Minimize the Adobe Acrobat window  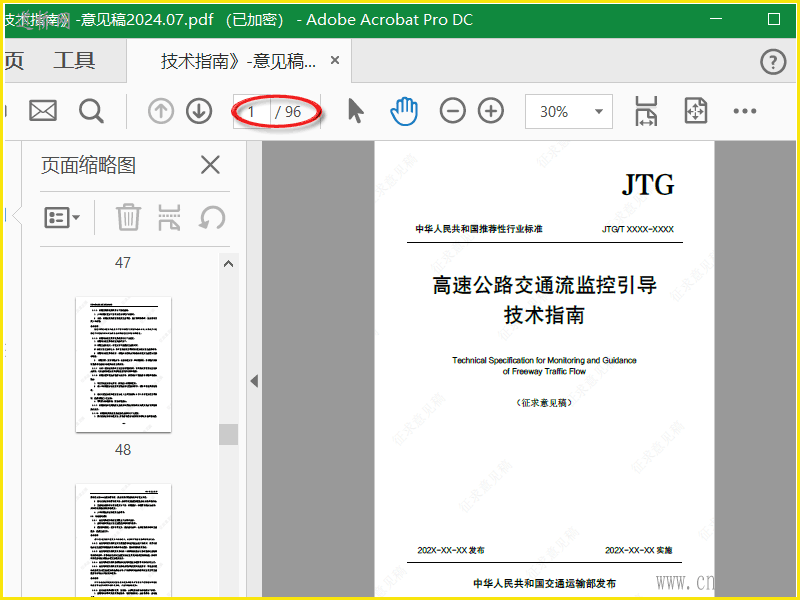(x=716, y=19)
